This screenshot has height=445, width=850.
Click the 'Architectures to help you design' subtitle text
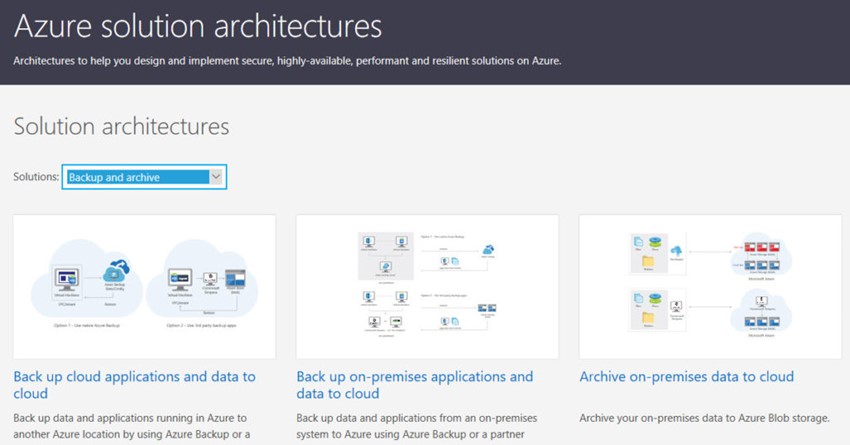pos(287,61)
